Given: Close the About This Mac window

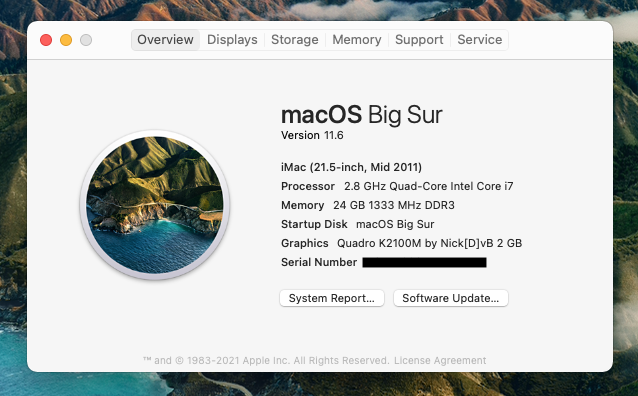Looking at the screenshot, I should tap(46, 40).
